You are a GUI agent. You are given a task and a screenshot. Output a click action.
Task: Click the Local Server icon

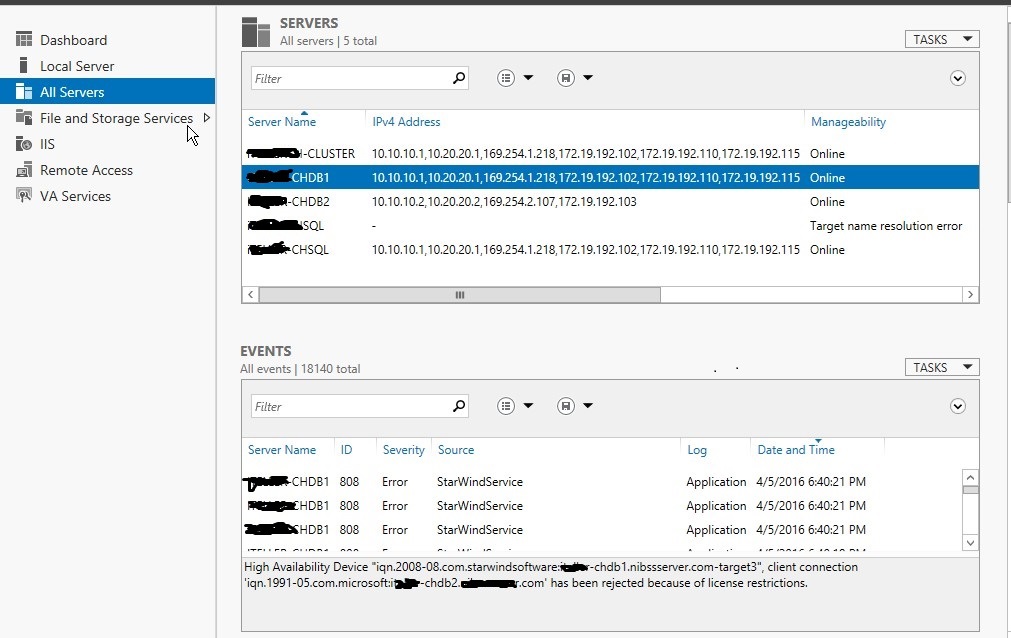point(24,65)
